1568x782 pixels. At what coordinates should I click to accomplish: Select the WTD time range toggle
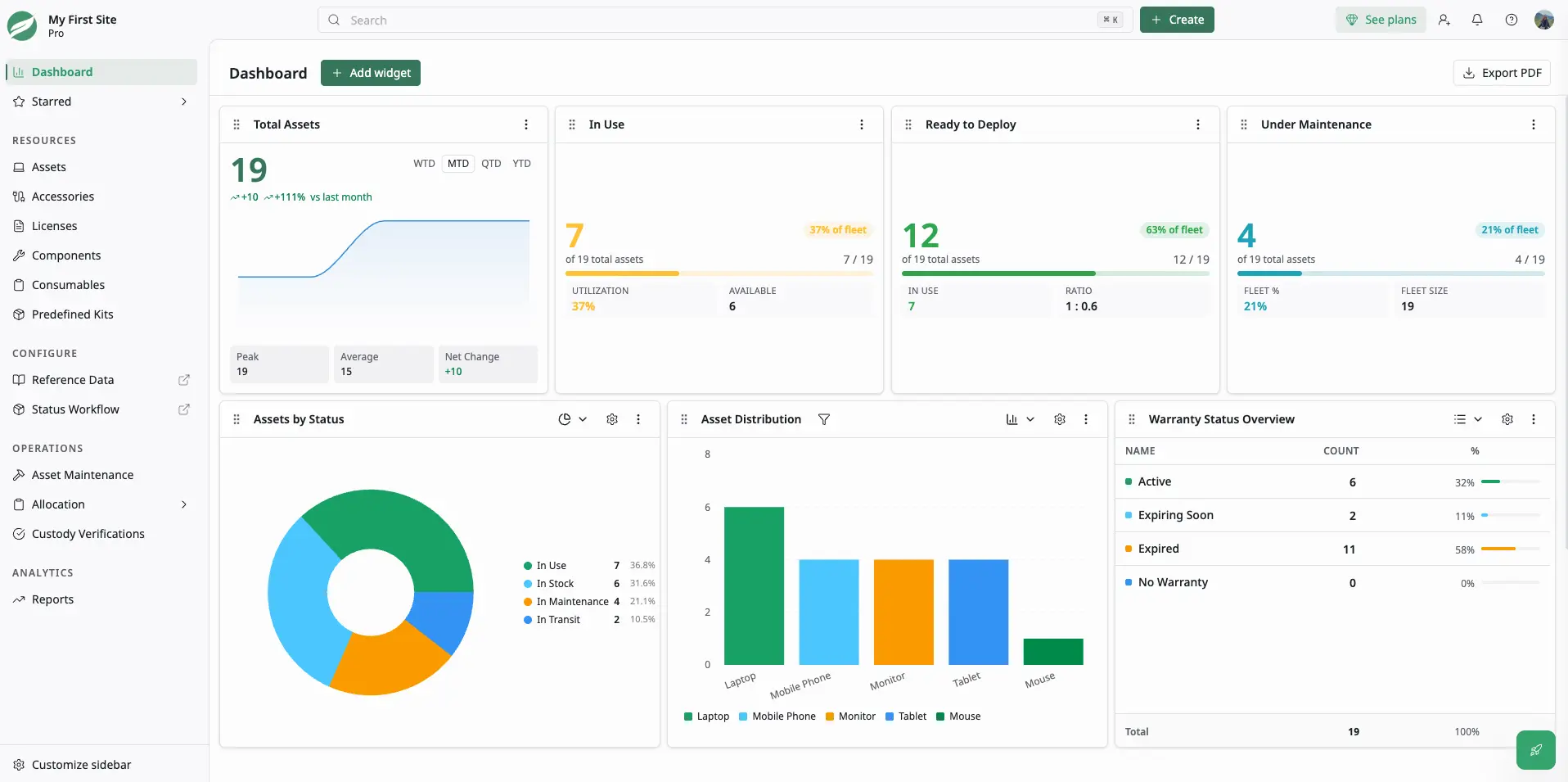coord(424,164)
